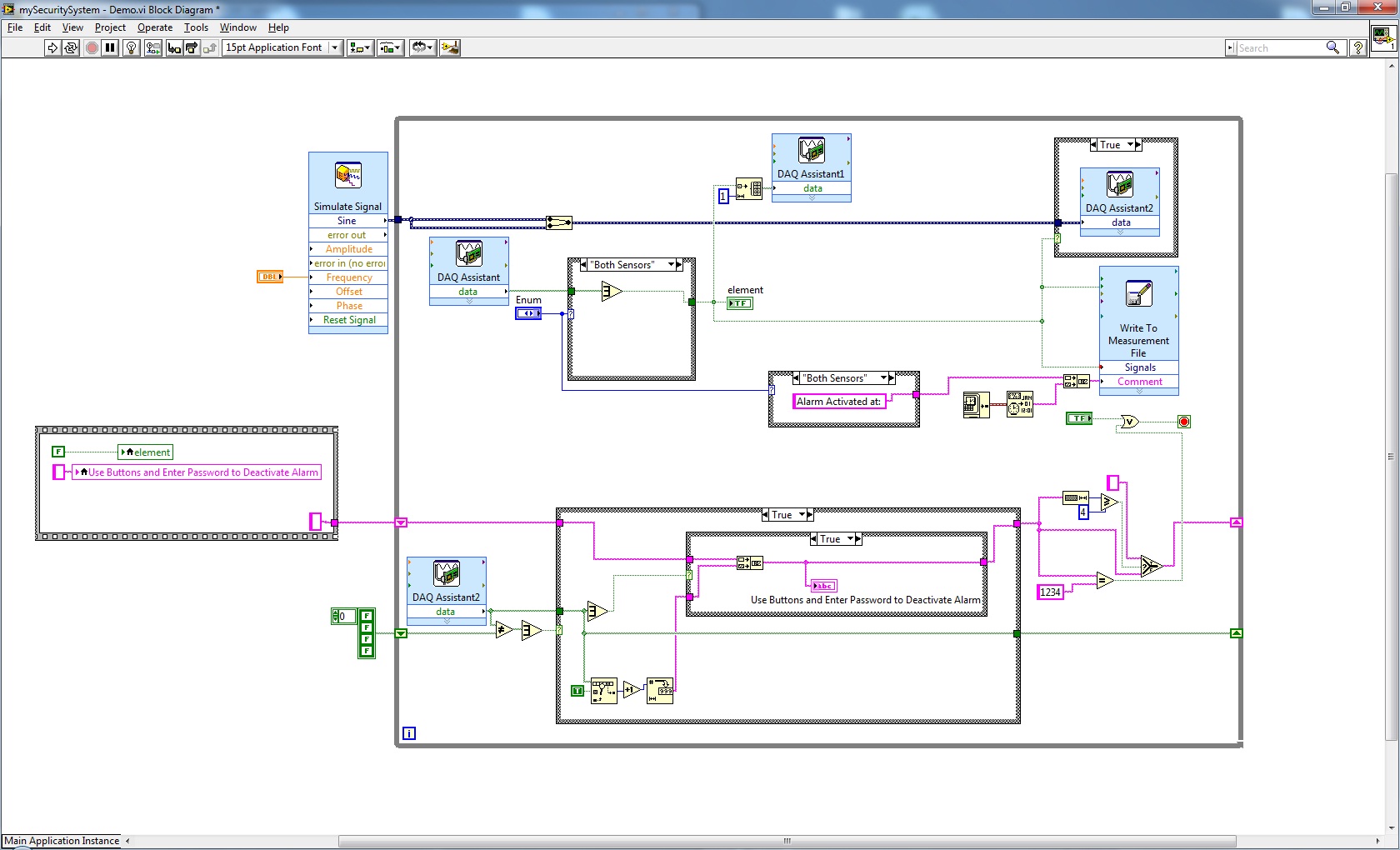
Task: Open the Window menu
Action: pos(238,27)
